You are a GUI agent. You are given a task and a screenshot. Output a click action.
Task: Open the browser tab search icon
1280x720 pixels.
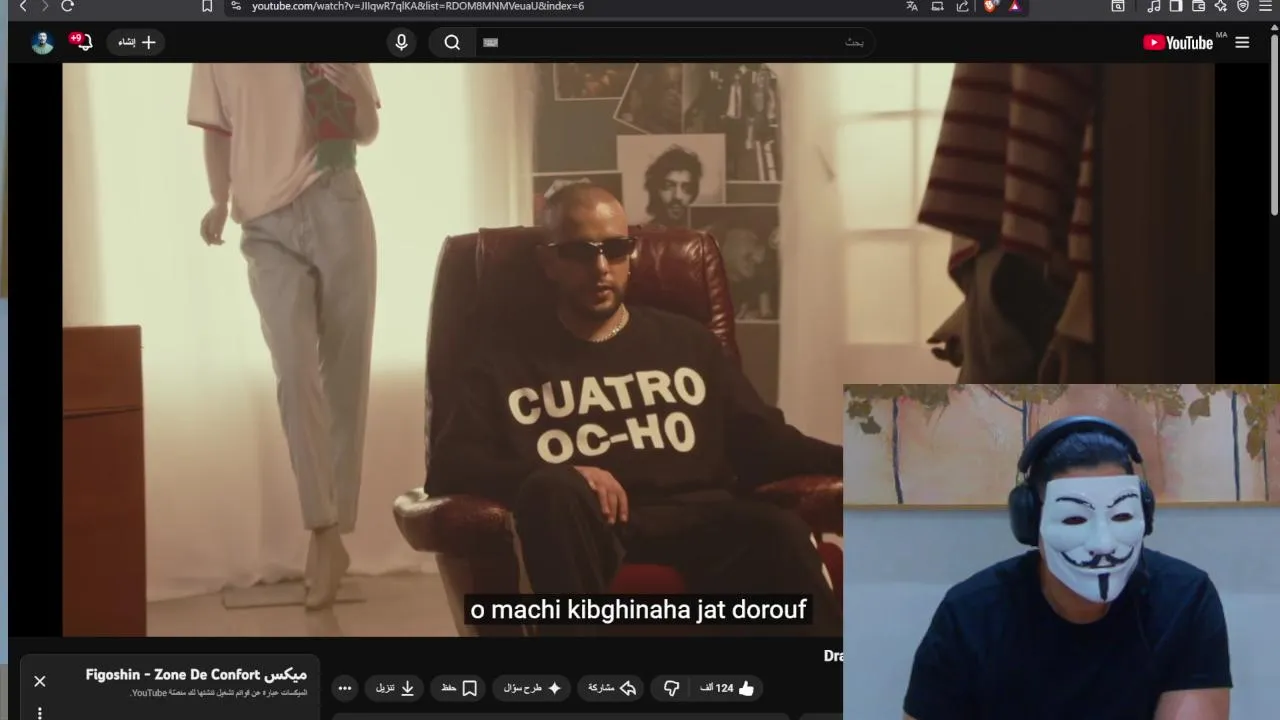pos(1118,6)
